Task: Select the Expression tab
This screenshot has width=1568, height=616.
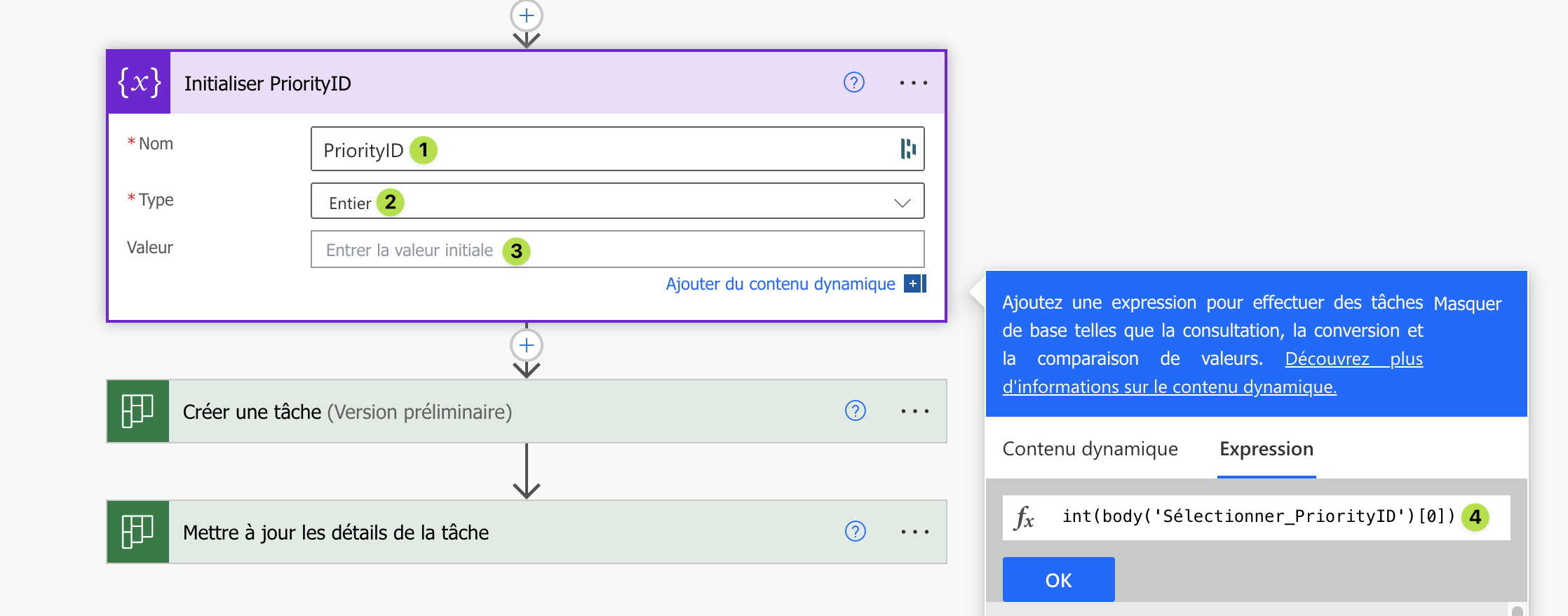Action: pyautogui.click(x=1266, y=449)
